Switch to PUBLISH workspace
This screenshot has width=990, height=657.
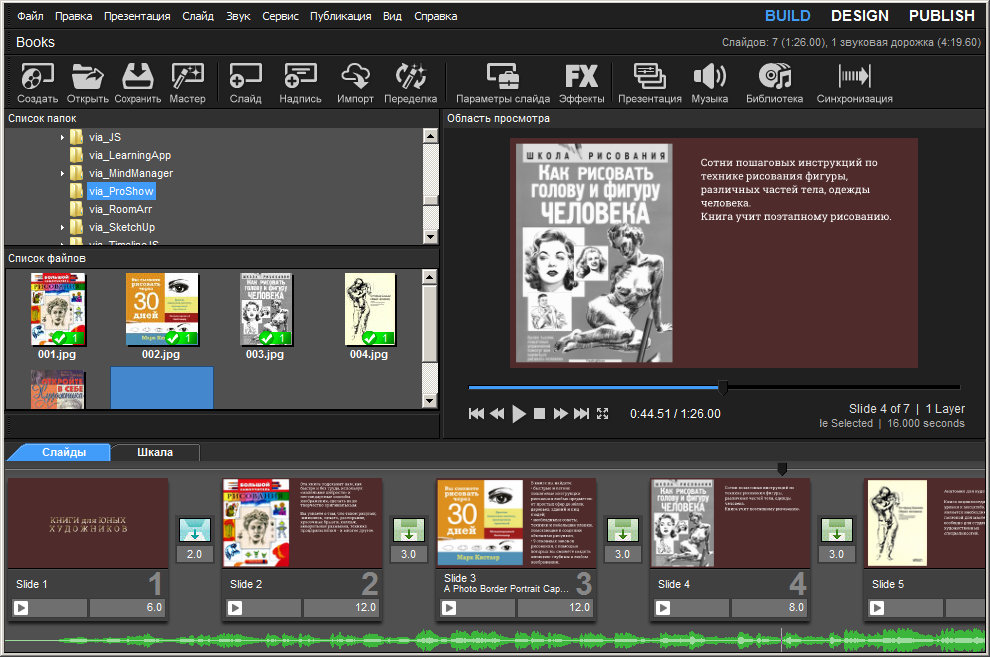click(x=941, y=16)
